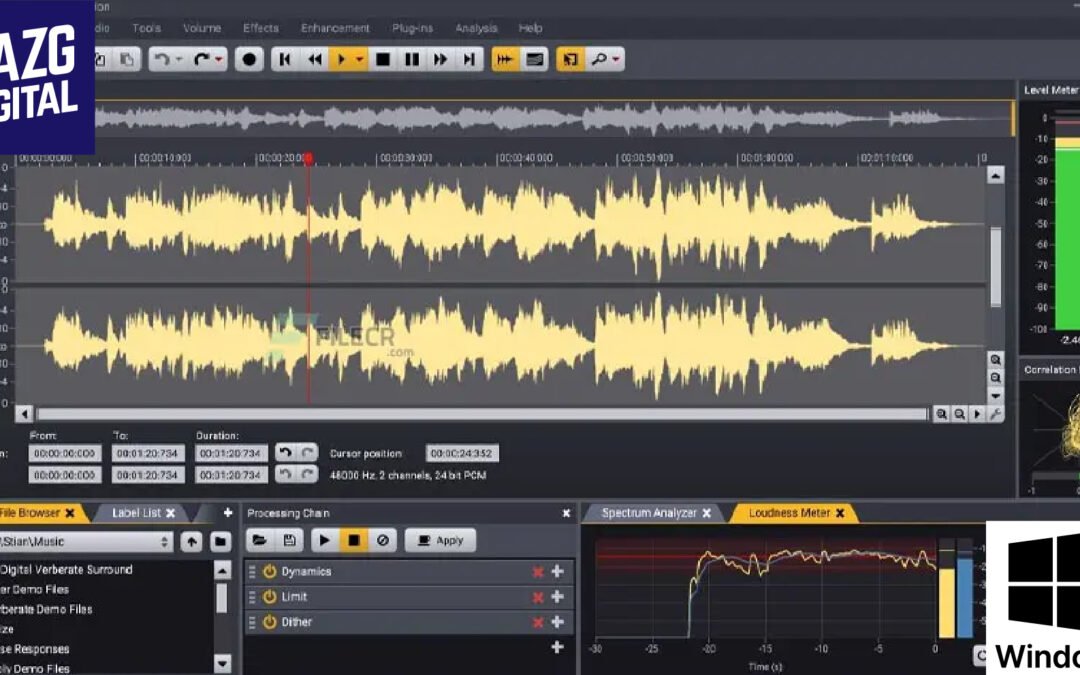Click the Fast Forward transport button
1080x675 pixels.
pyautogui.click(x=441, y=59)
